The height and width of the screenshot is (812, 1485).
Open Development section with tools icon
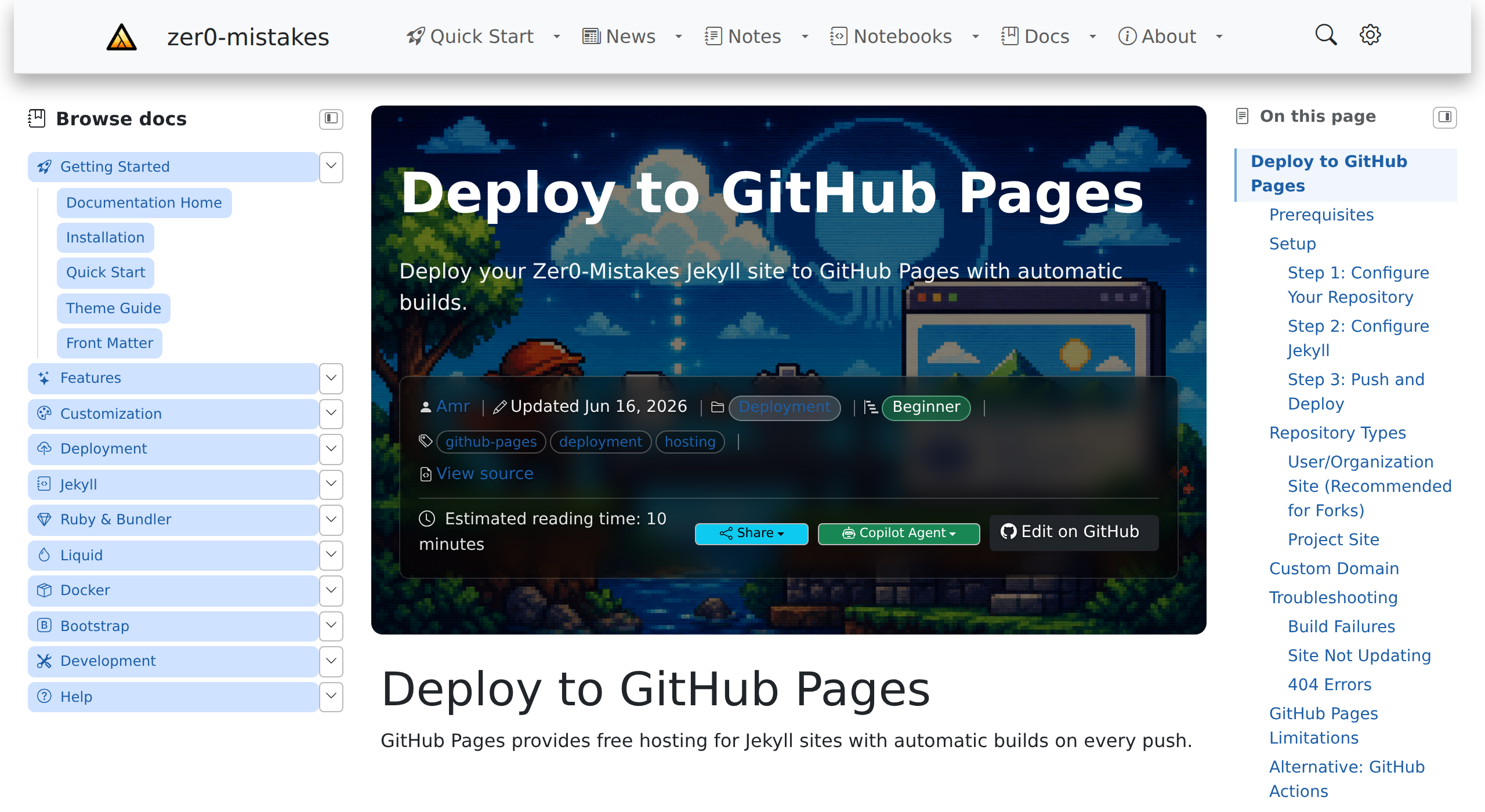coord(173,661)
